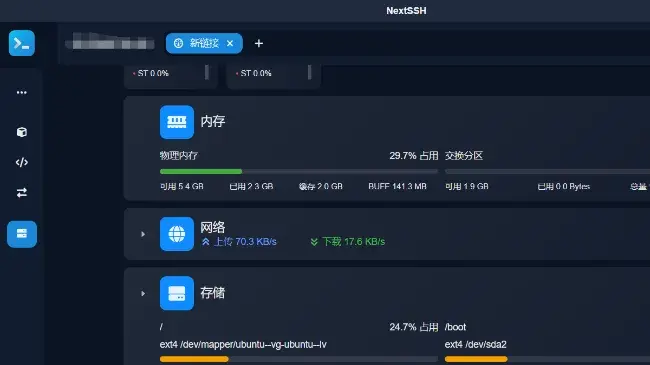
Task: Click the /boot mount label
Action: (x=455, y=327)
